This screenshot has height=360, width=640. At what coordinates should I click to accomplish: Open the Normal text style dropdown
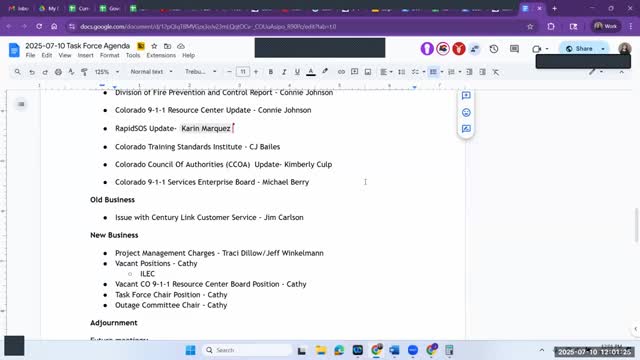click(151, 72)
